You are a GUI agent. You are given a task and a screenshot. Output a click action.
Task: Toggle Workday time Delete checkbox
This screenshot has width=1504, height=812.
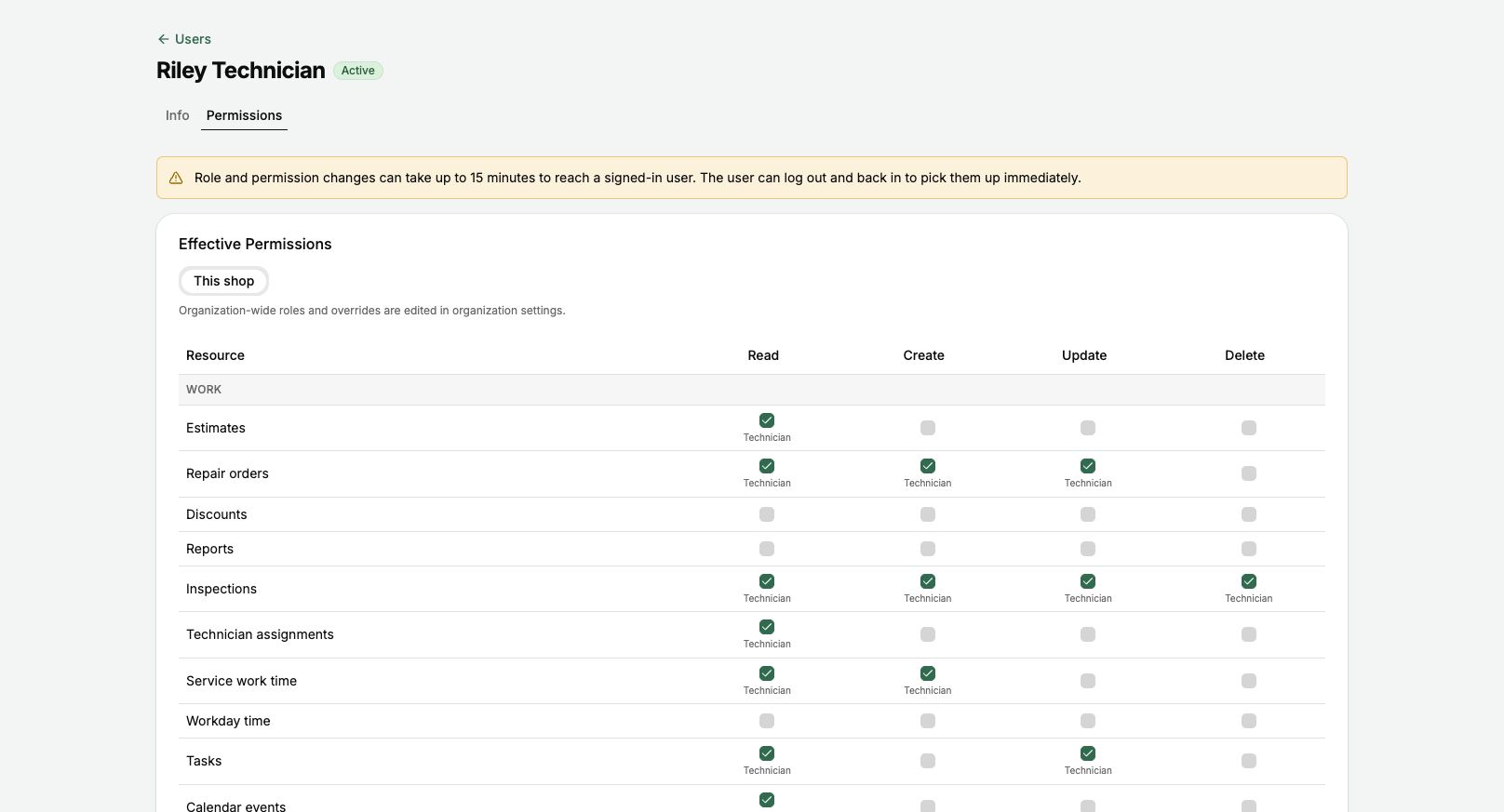1249,721
